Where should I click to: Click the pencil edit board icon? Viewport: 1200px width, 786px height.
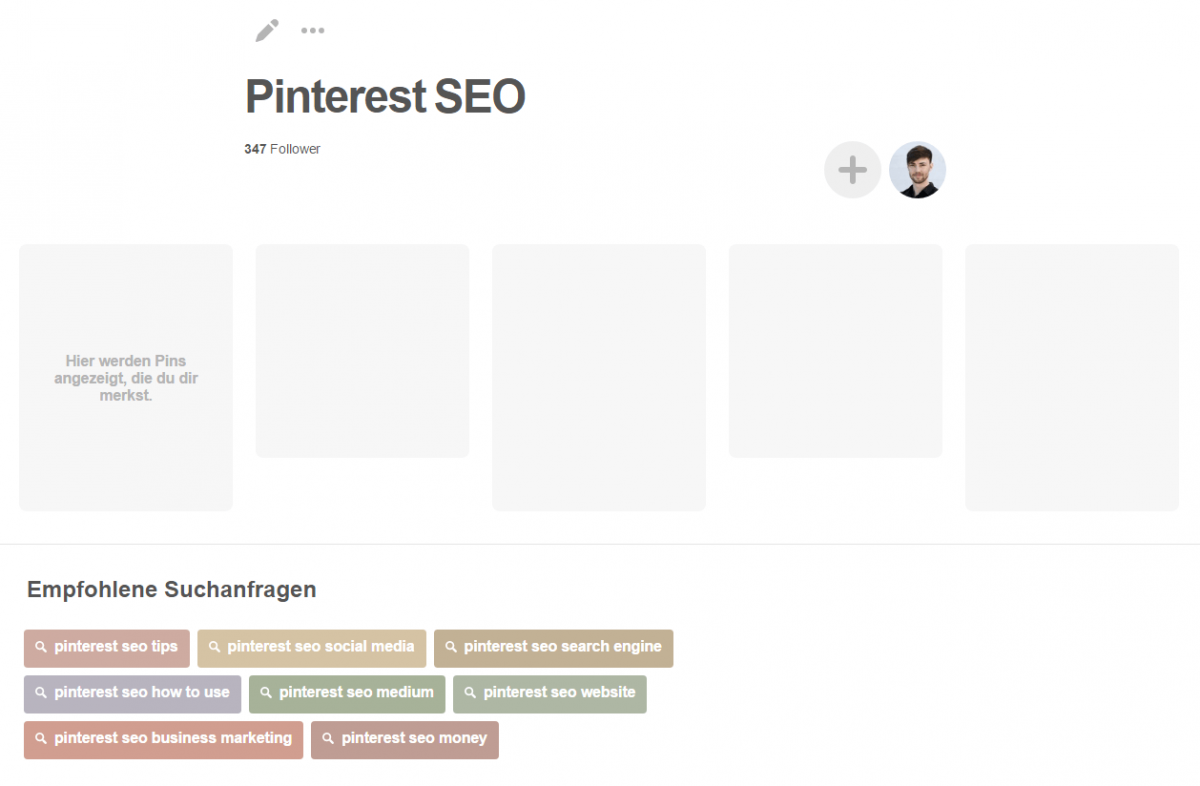click(x=266, y=31)
